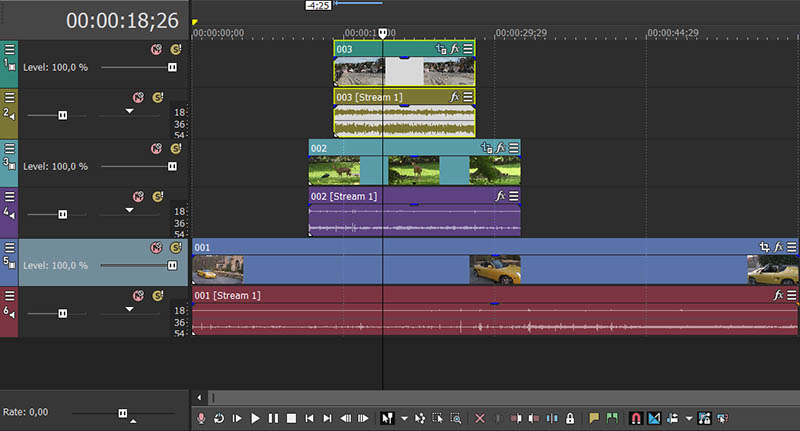
Task: Toggle Ignore Event Grouping icon
Action: tap(722, 418)
